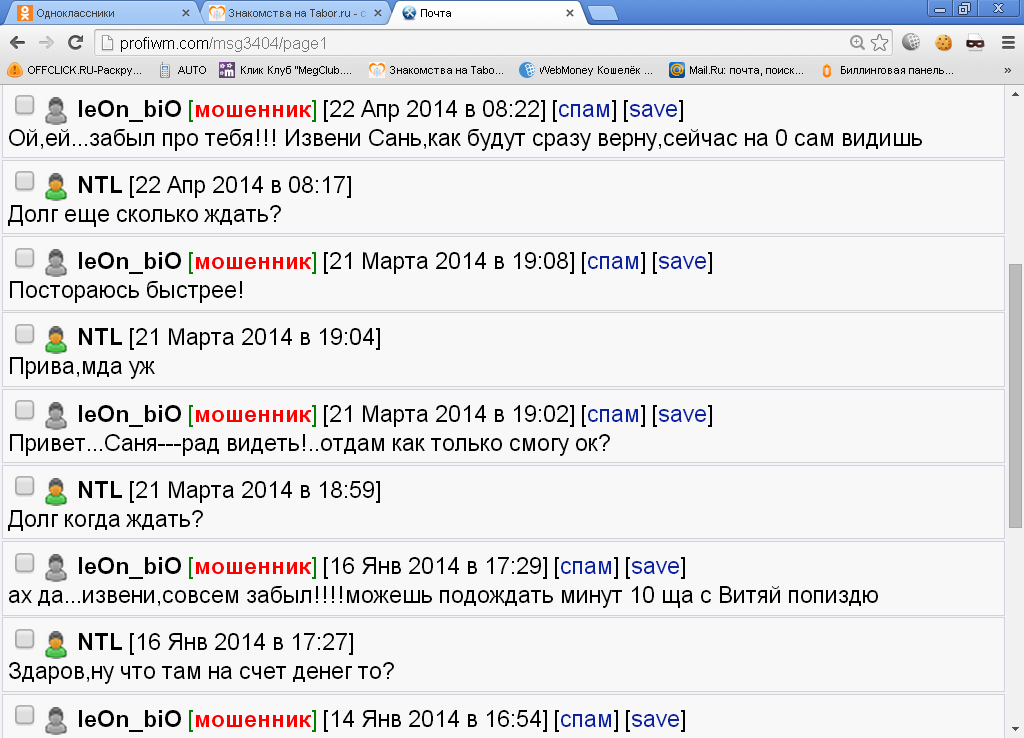The height and width of the screenshot is (738, 1024).
Task: Open a new tab button
Action: pyautogui.click(x=602, y=14)
